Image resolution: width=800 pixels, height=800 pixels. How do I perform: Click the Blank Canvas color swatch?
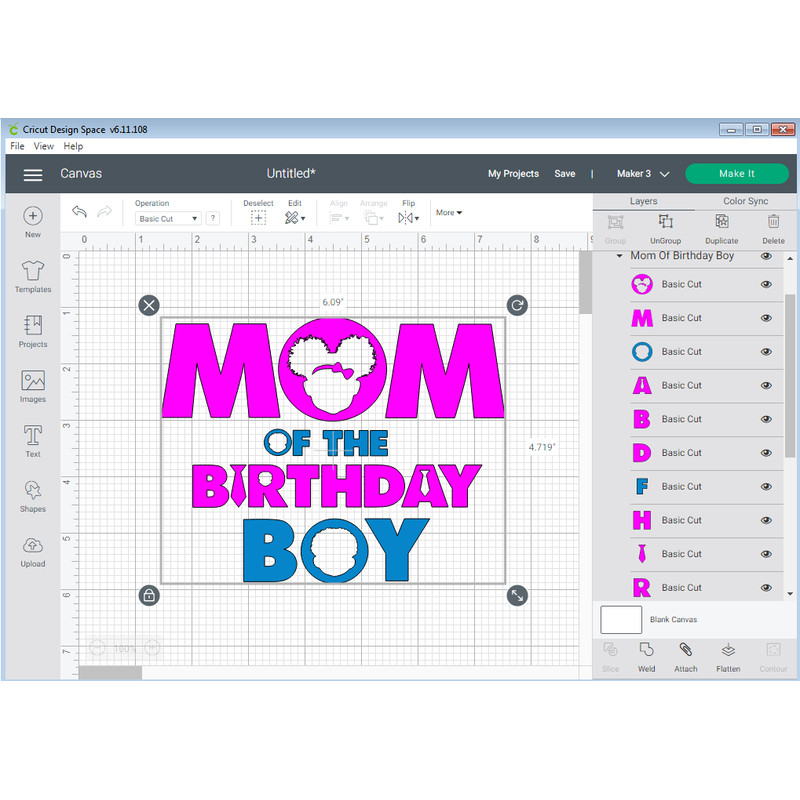click(620, 620)
